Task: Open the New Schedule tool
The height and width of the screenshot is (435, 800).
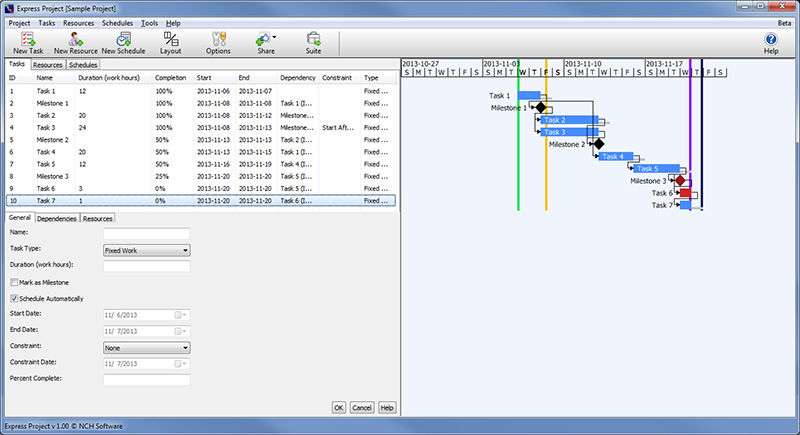Action: [123, 41]
